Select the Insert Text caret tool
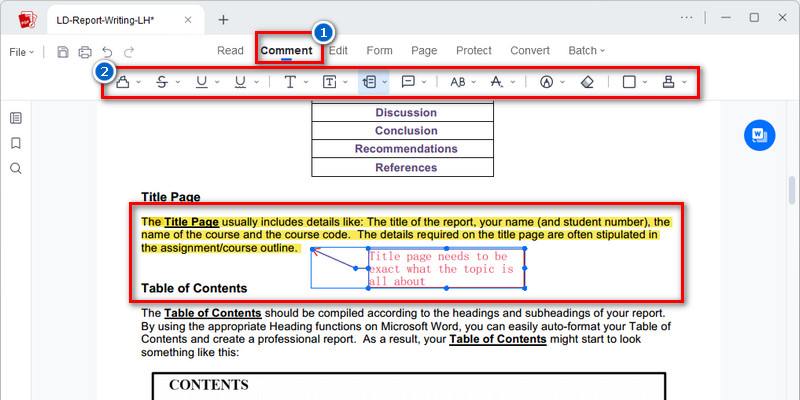 pos(496,82)
